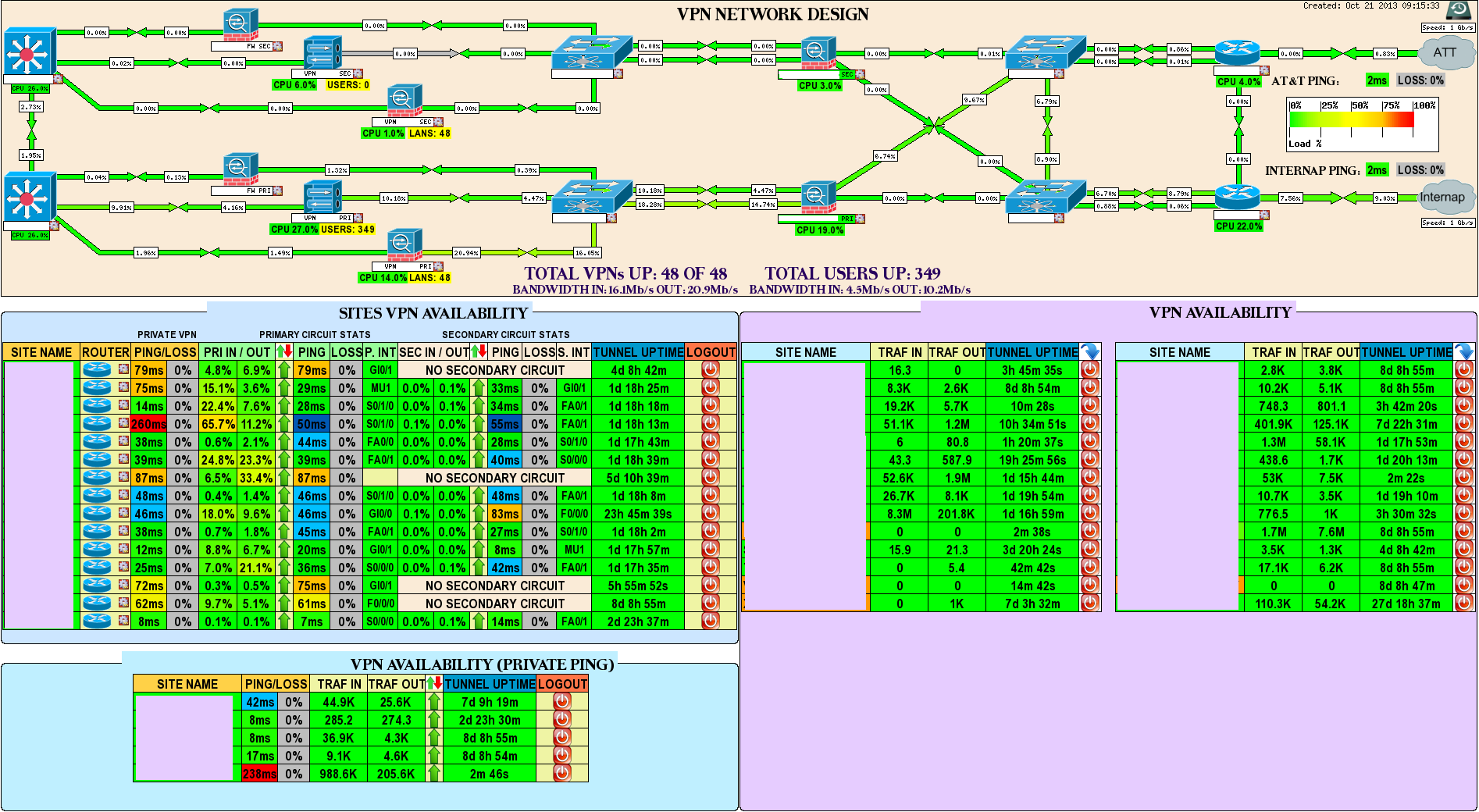Screen dimensions: 1479x812
Task: Click small graph icon beside router in 79ms row
Action: (x=123, y=369)
